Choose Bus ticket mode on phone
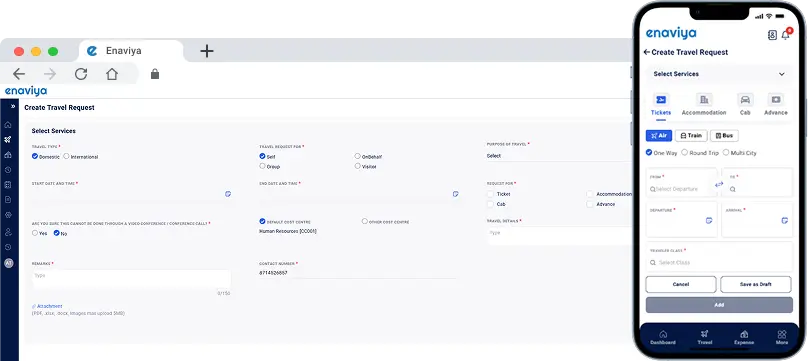Image resolution: width=808 pixels, height=361 pixels. pyautogui.click(x=724, y=135)
